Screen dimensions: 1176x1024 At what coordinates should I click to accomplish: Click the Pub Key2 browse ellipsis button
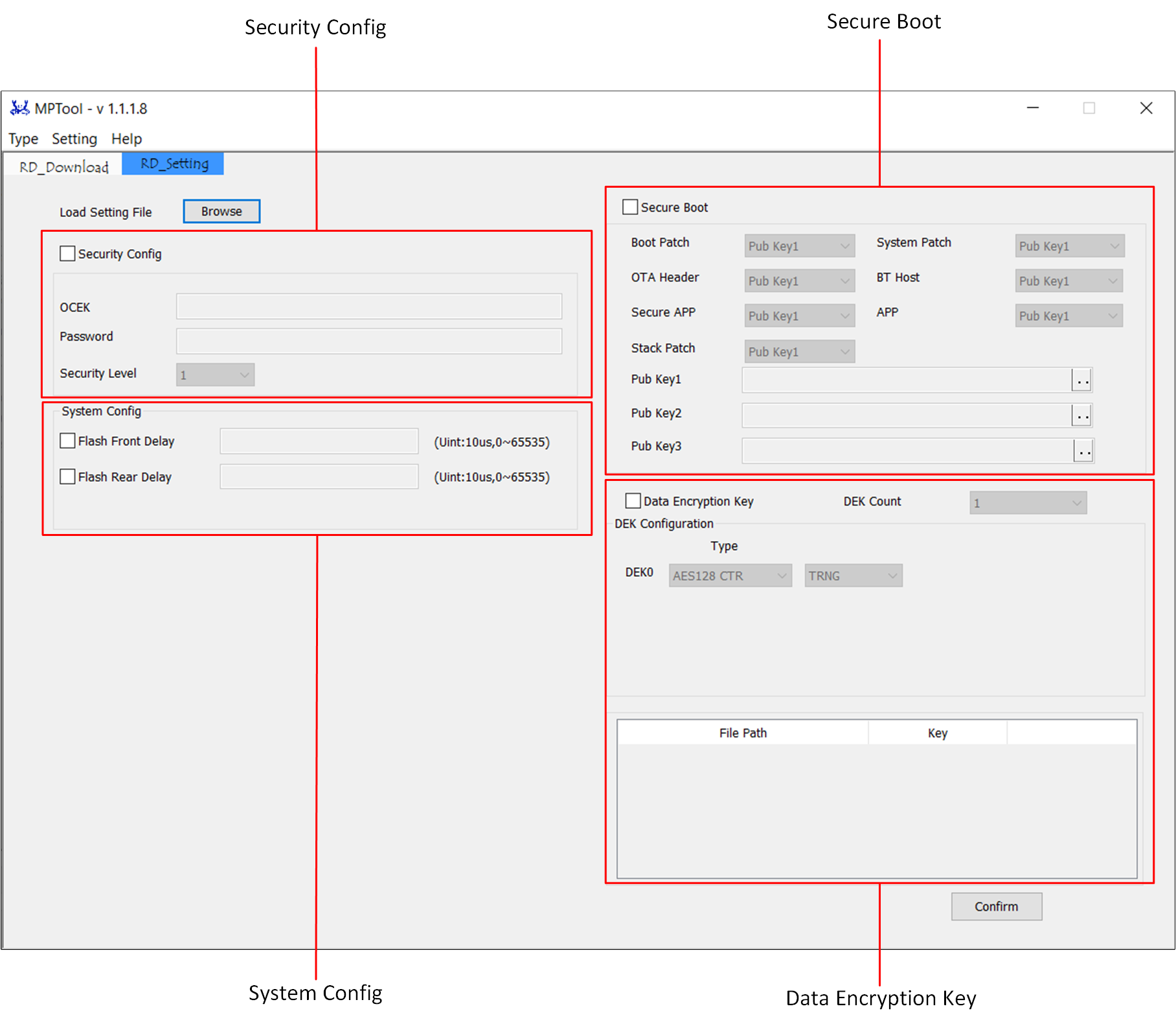(1081, 416)
